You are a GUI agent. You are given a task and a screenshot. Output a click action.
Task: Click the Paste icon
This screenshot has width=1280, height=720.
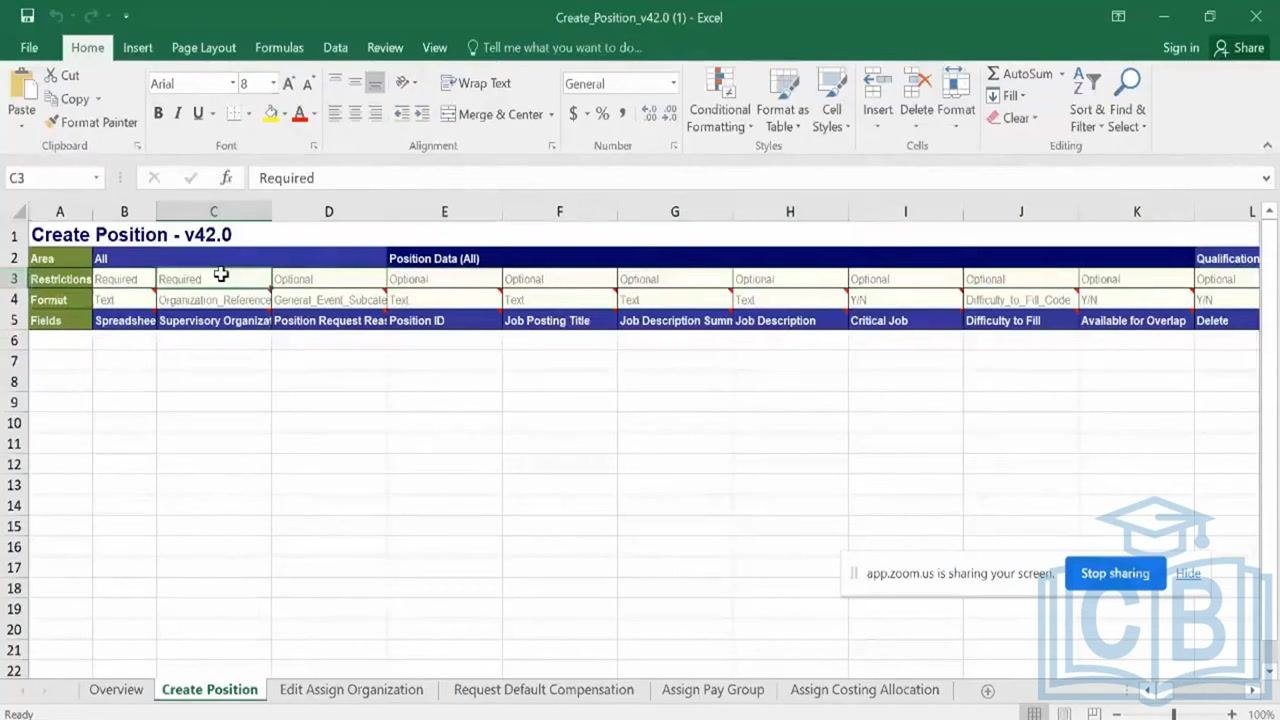(21, 85)
